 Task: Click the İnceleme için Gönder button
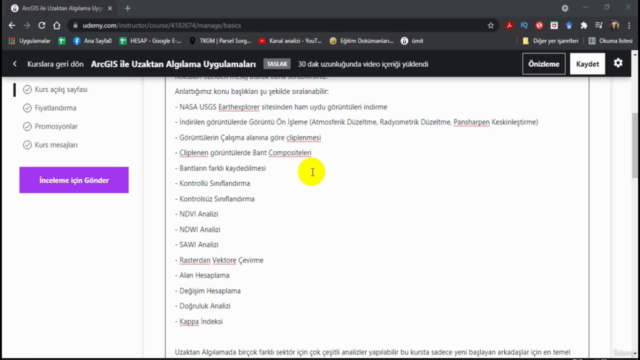pyautogui.click(x=74, y=180)
